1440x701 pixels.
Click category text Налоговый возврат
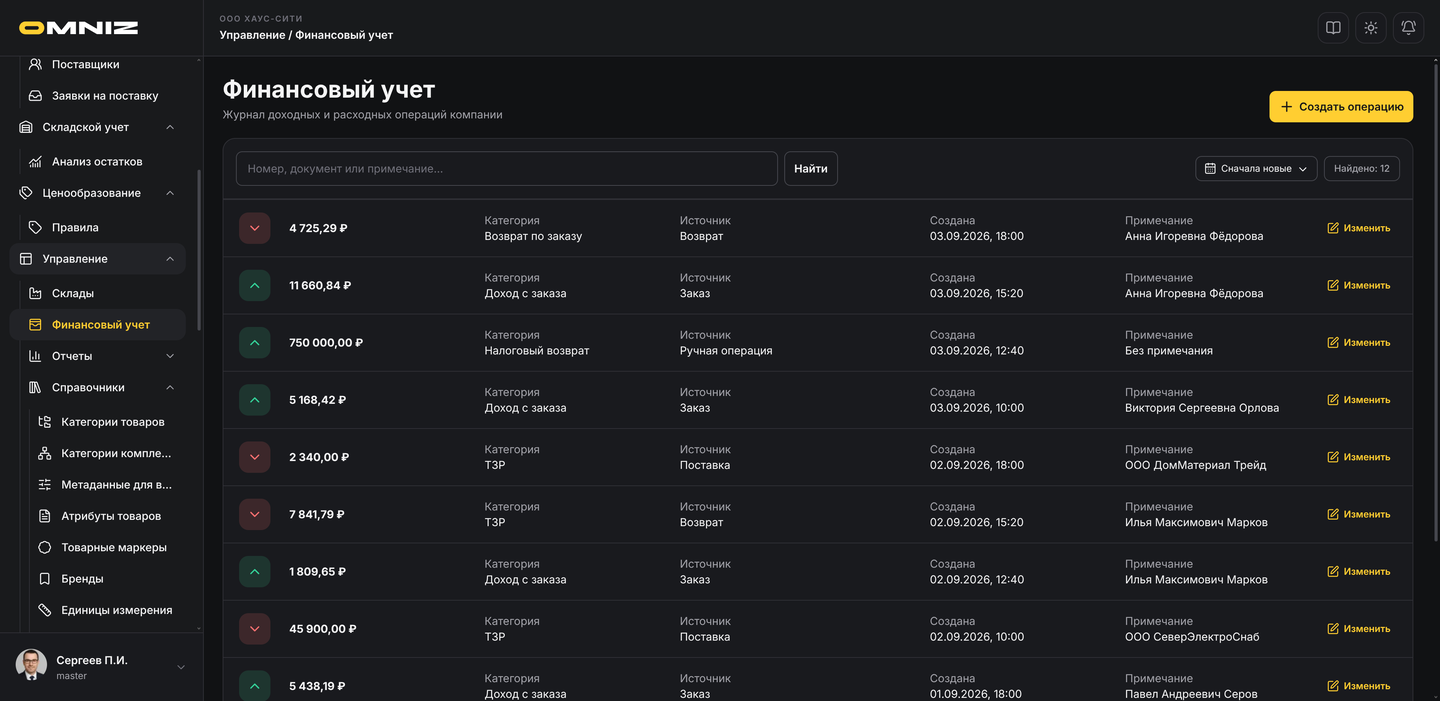click(x=537, y=351)
